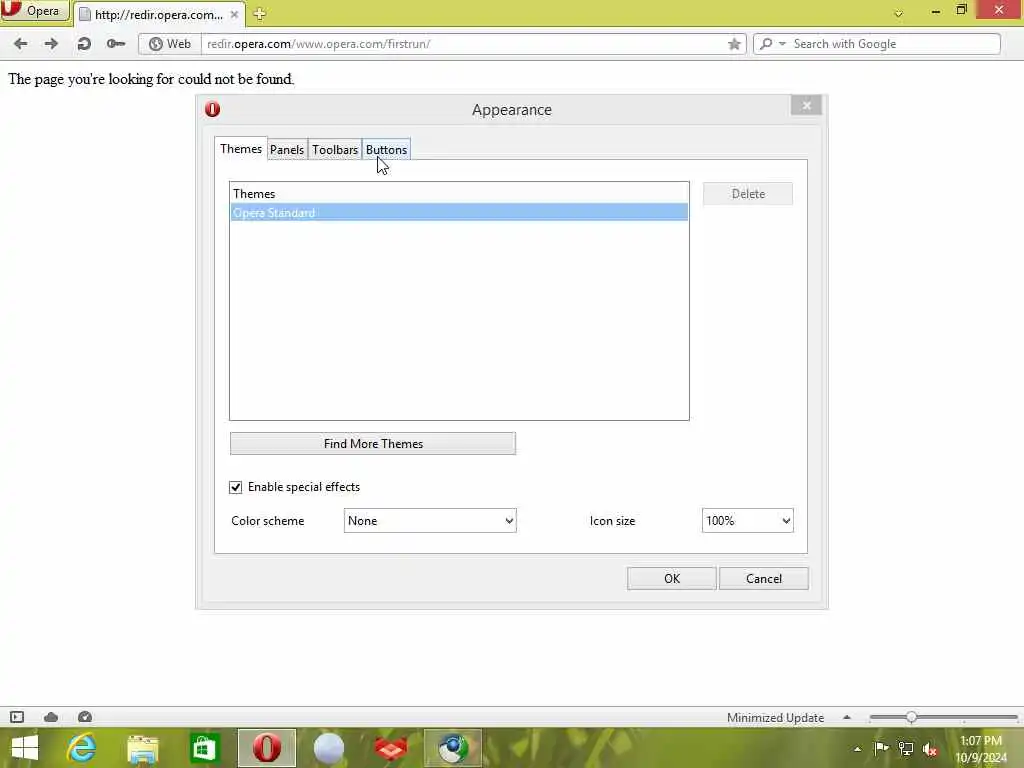Open the Windows Start button
The width and height of the screenshot is (1024, 768).
(x=25, y=748)
